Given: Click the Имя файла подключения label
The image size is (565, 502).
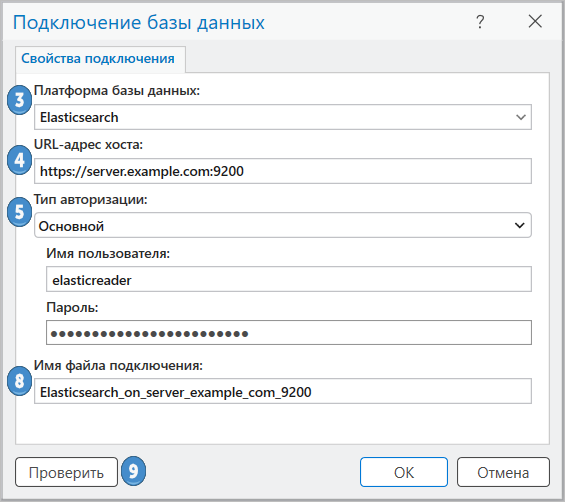Looking at the screenshot, I should coord(118,365).
